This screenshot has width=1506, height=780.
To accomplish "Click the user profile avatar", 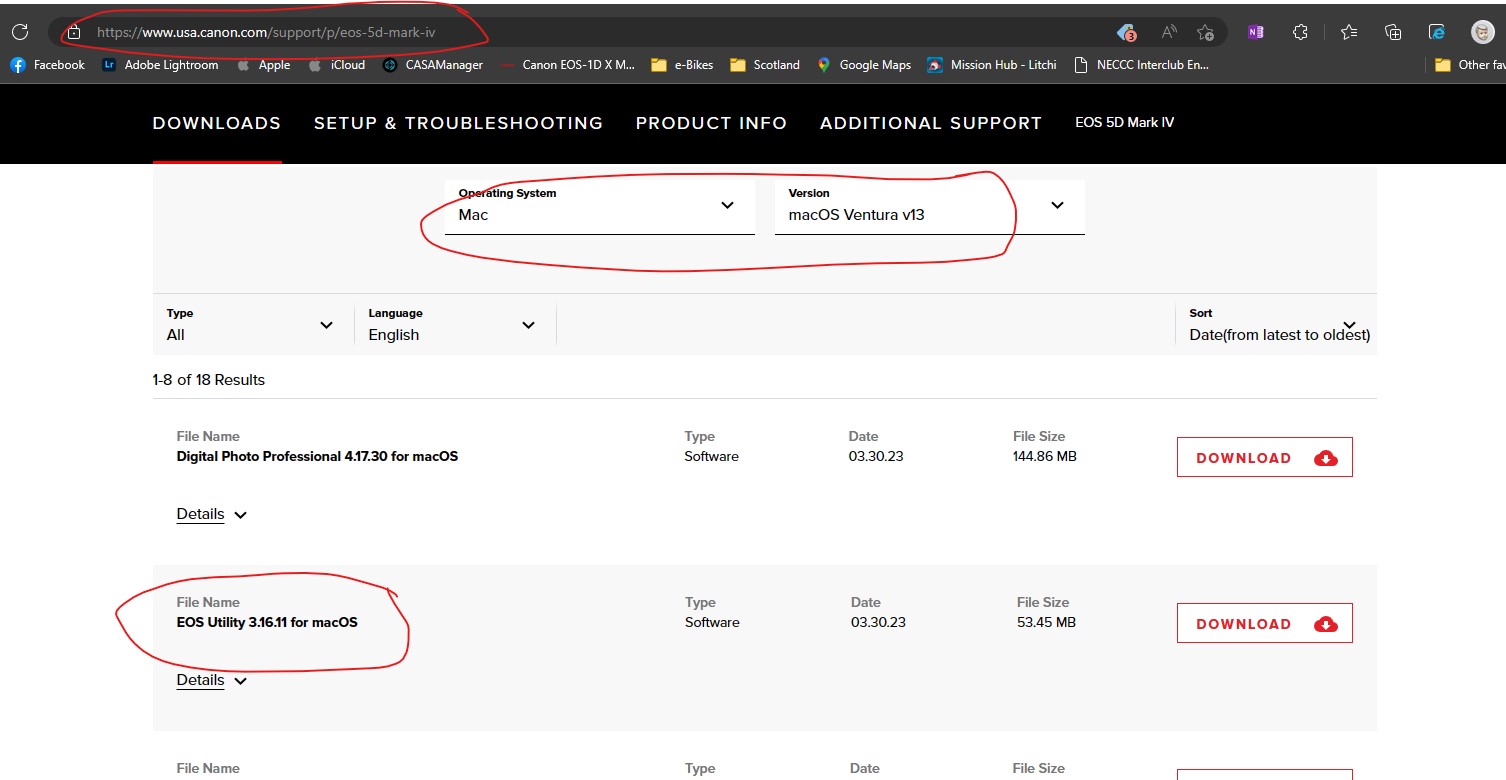I will click(1482, 32).
